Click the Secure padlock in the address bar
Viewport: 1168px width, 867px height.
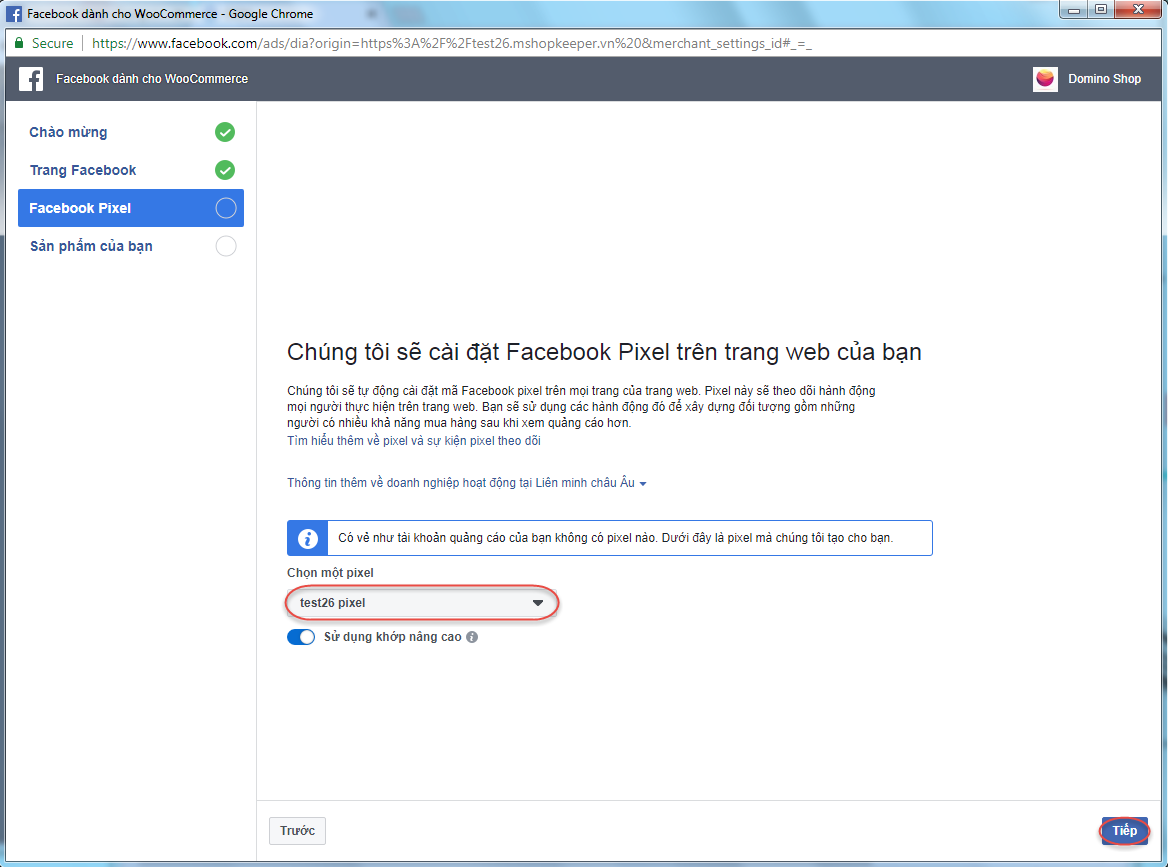19,43
